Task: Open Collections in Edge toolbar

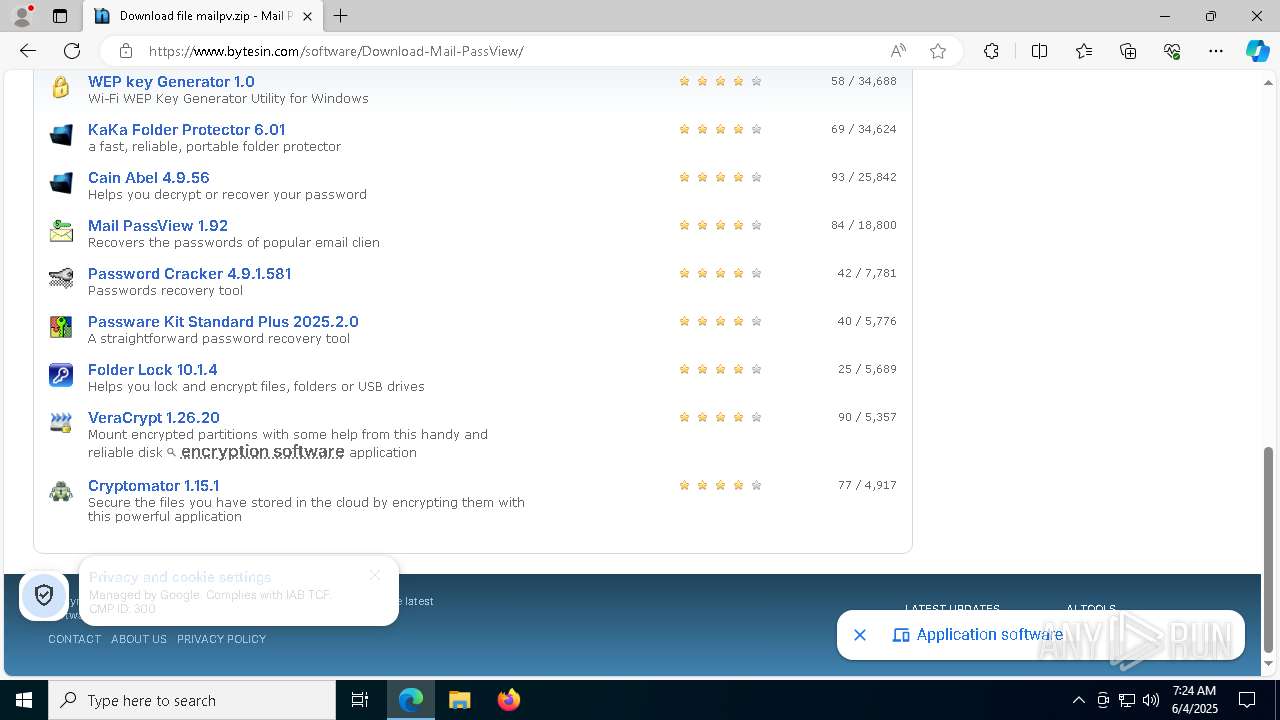Action: point(1128,51)
